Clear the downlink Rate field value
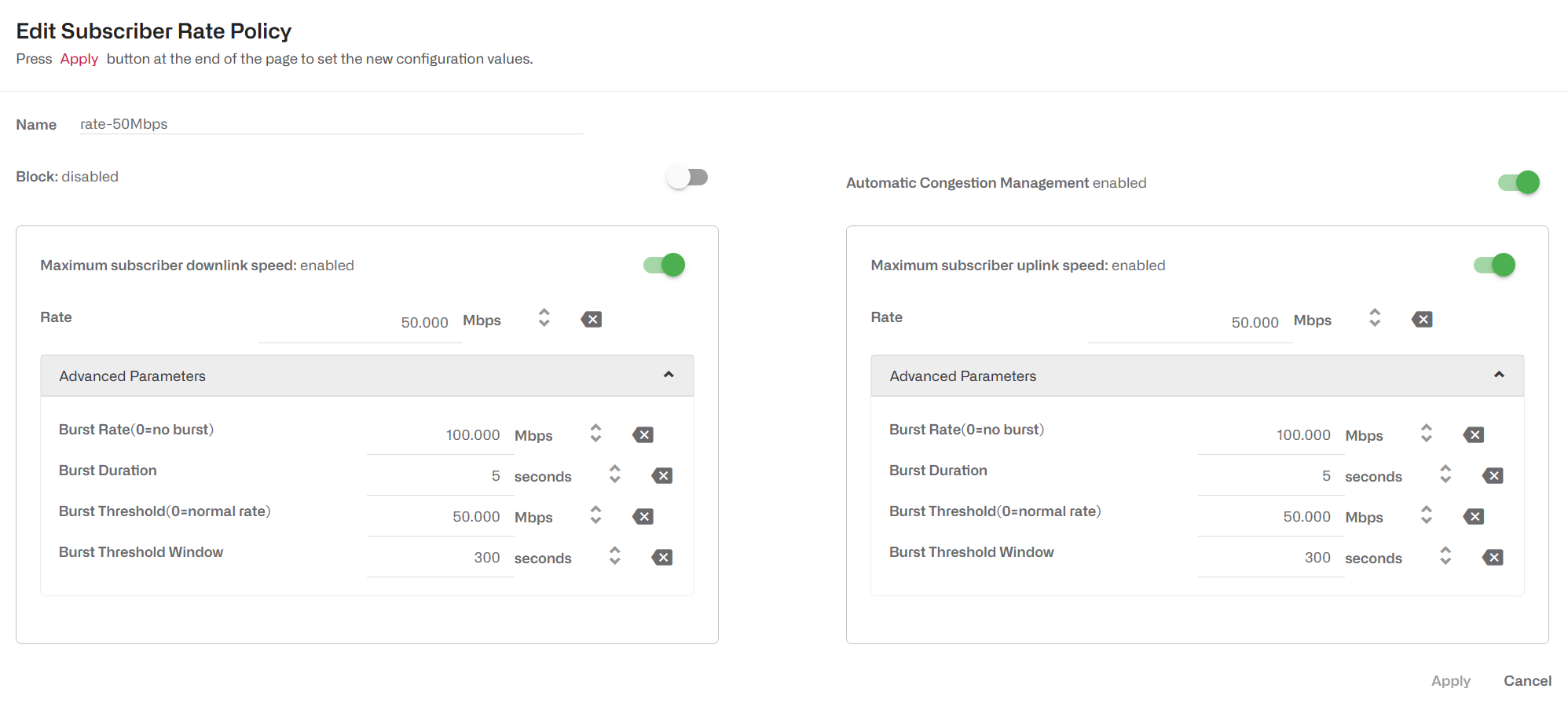Screen dimensions: 1568x718 click(592, 319)
